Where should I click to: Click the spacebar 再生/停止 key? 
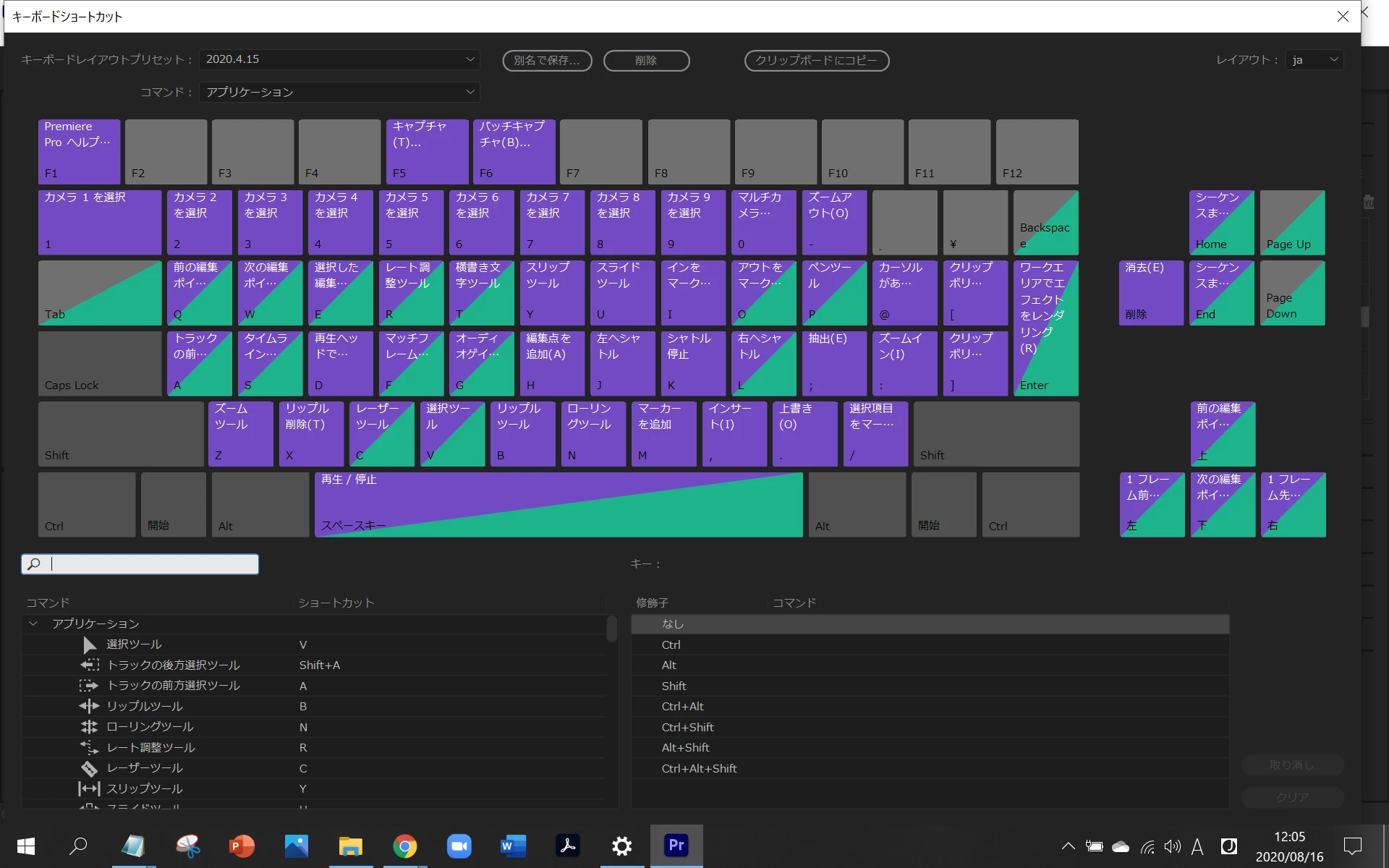[558, 504]
